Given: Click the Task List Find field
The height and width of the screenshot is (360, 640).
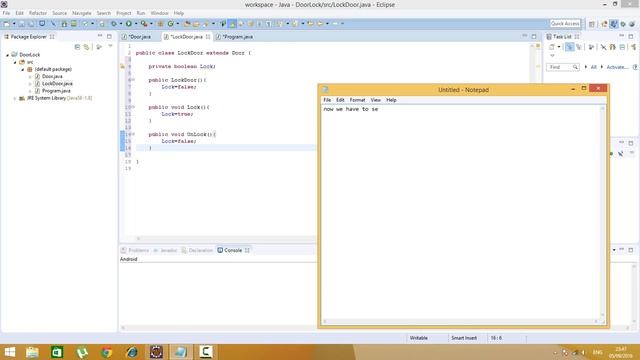Looking at the screenshot, I should (x=563, y=67).
